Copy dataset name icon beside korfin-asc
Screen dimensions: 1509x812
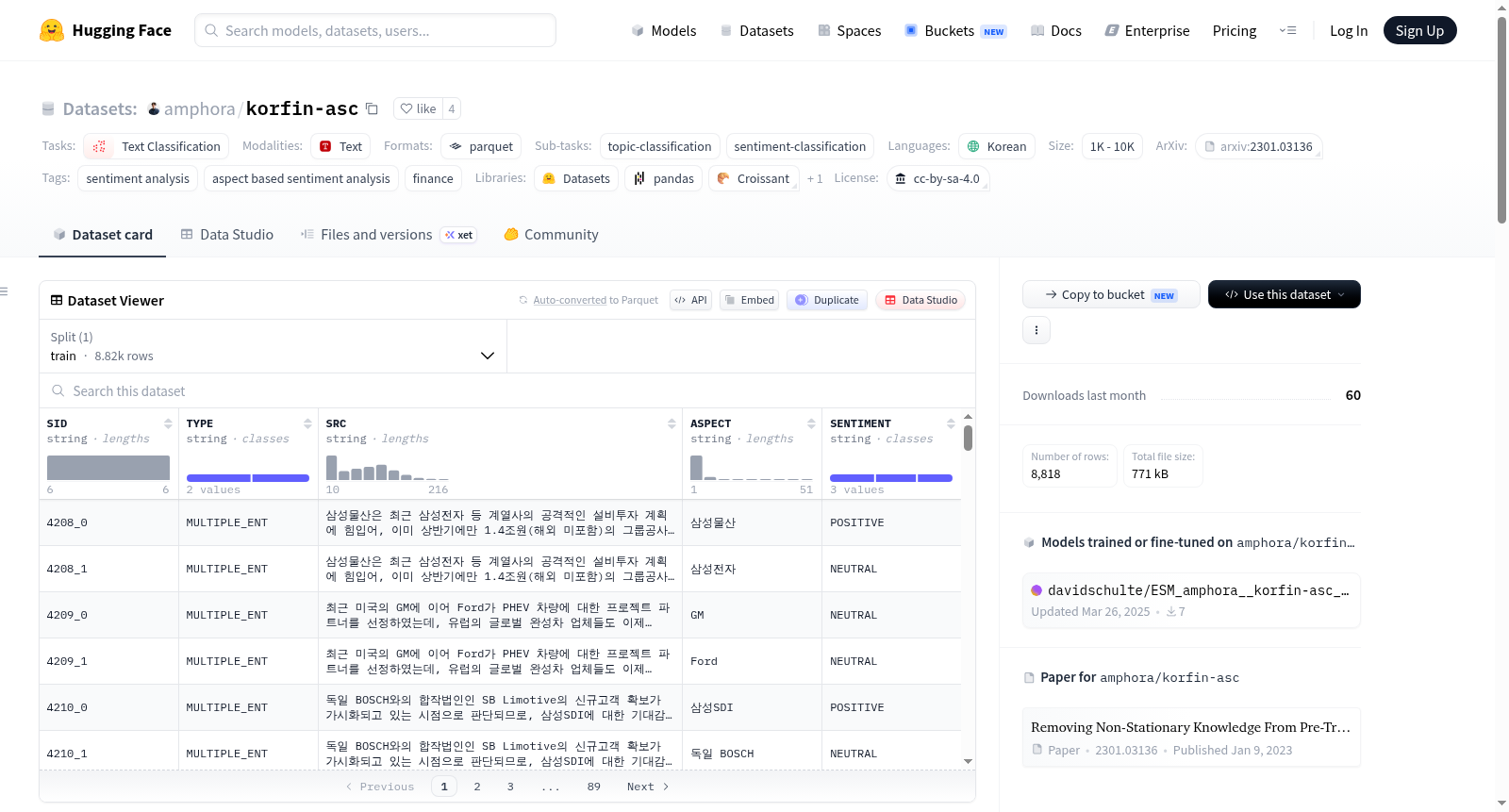tap(372, 109)
